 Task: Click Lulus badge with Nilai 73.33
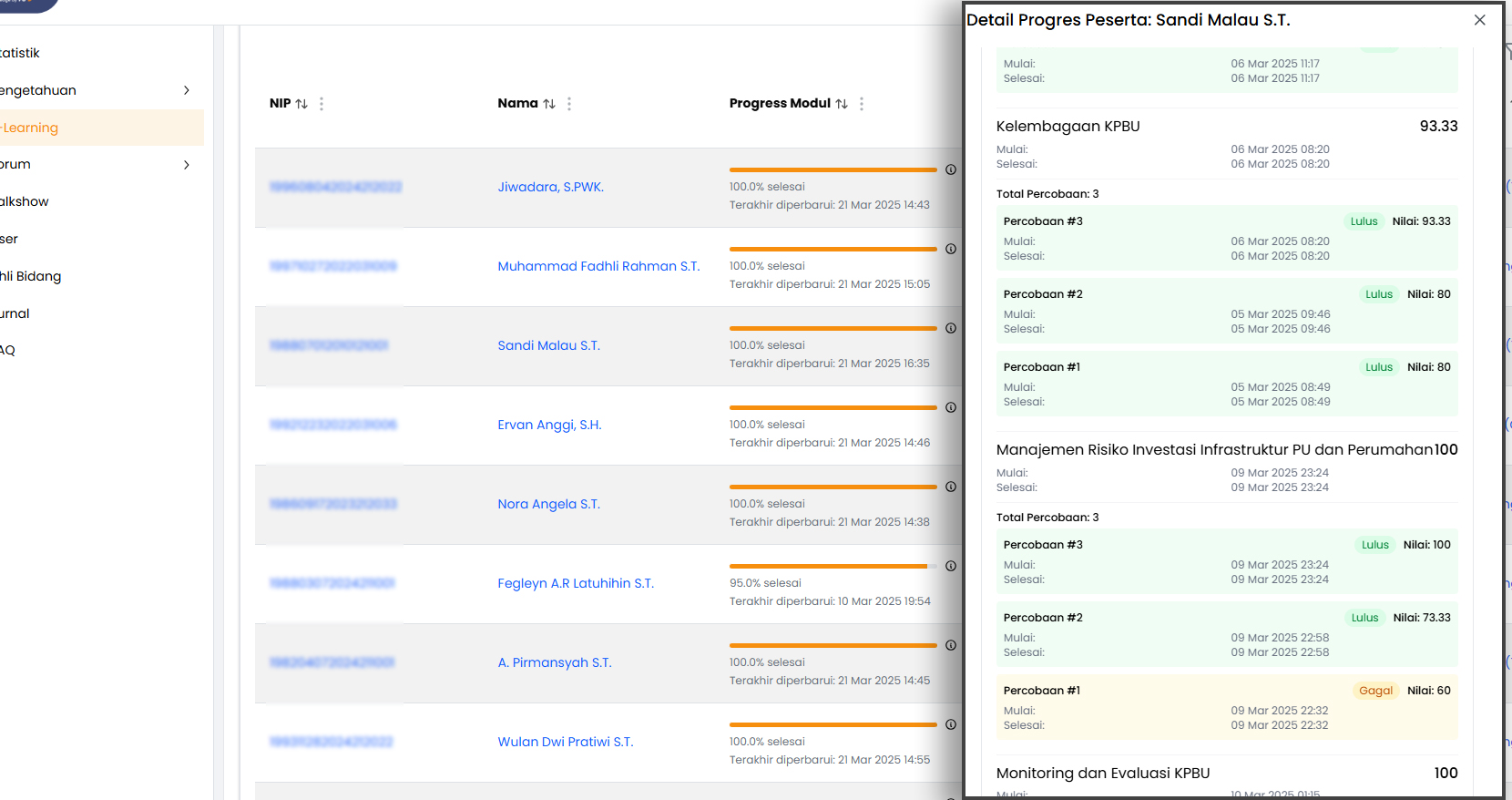point(1364,618)
